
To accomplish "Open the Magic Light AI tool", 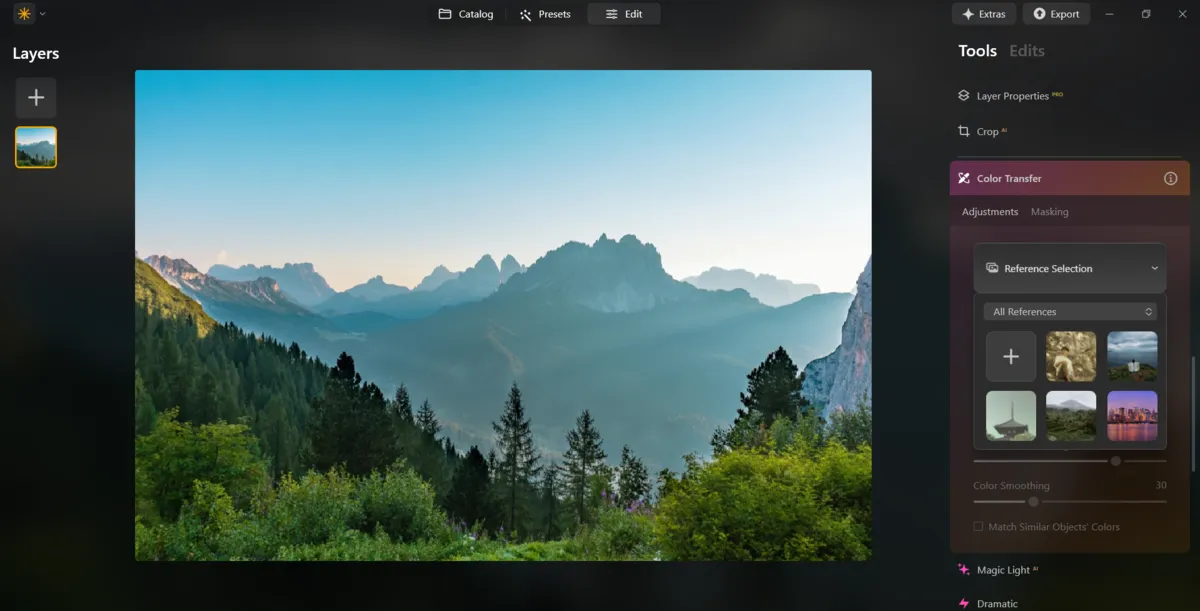I will [1003, 569].
